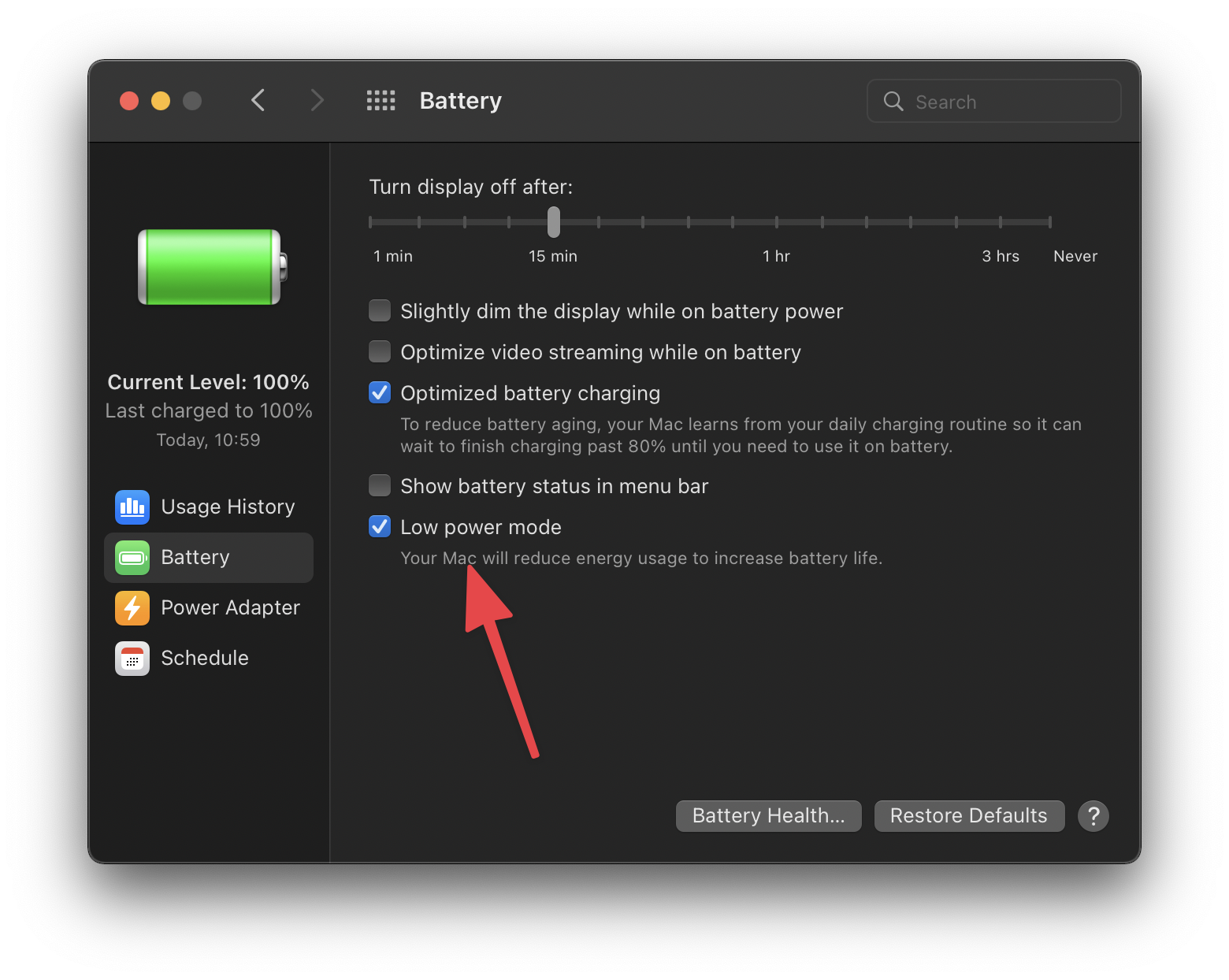Open Battery Health dialog
The height and width of the screenshot is (980, 1229).
coord(769,816)
